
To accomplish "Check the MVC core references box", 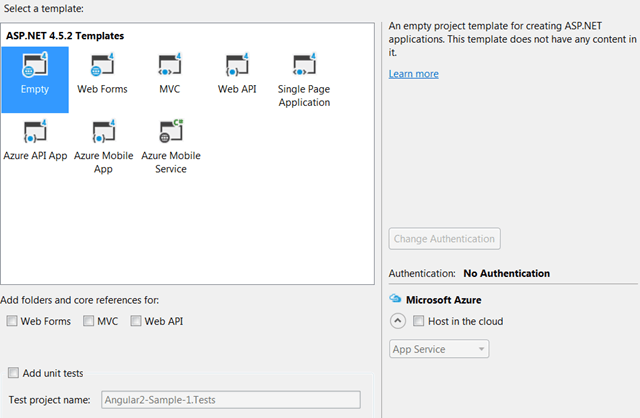I will [x=87, y=322].
